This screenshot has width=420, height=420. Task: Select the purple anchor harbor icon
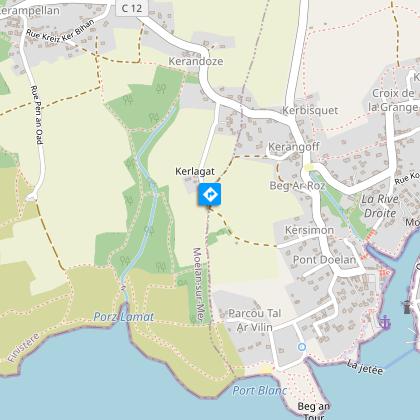[385, 322]
